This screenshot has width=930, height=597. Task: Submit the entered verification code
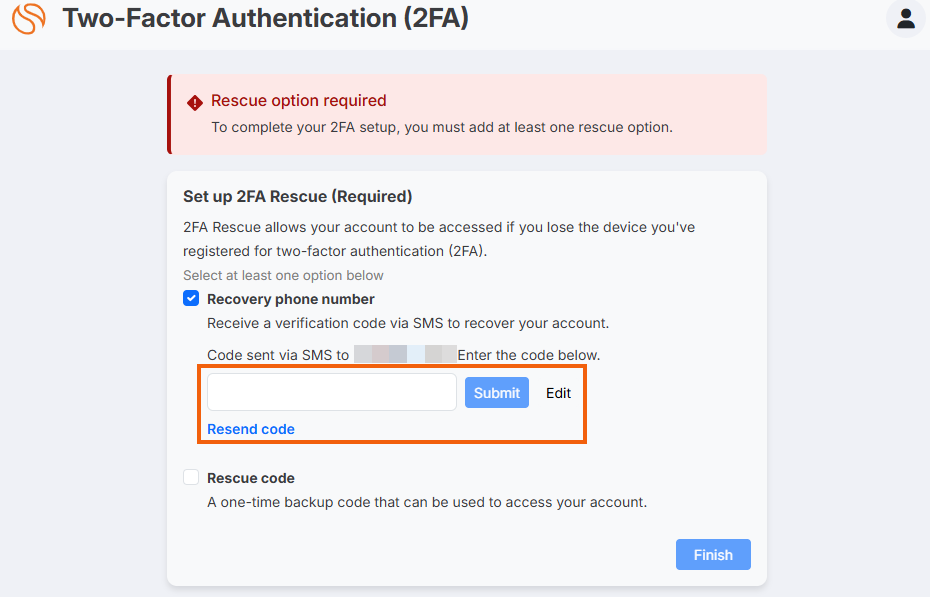[x=496, y=392]
